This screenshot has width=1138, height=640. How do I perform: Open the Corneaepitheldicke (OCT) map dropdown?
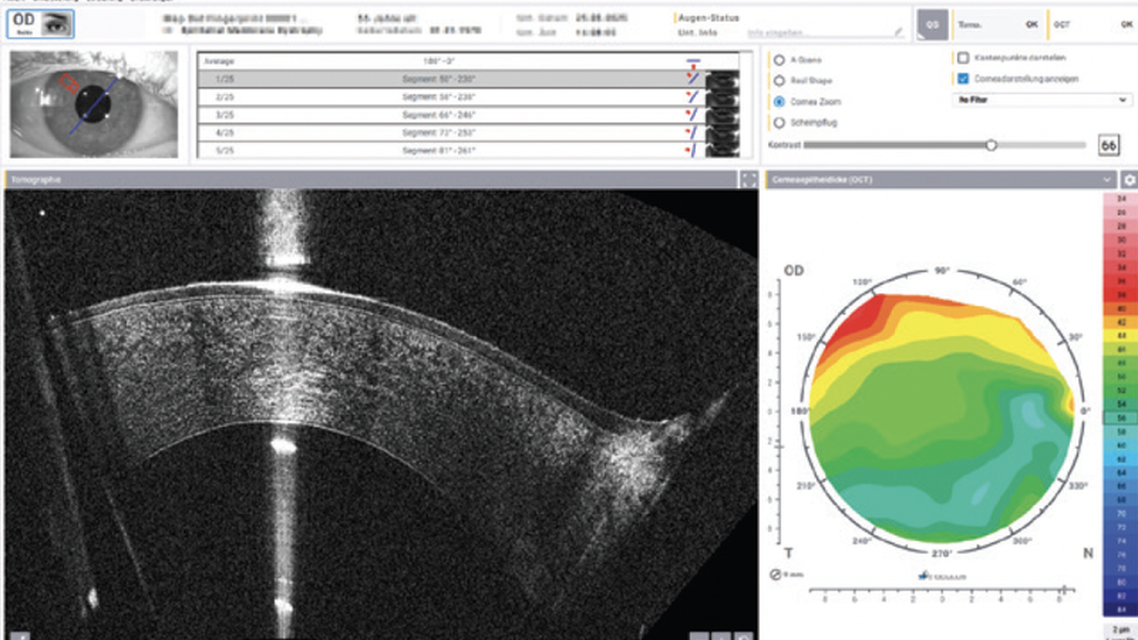click(x=1106, y=179)
